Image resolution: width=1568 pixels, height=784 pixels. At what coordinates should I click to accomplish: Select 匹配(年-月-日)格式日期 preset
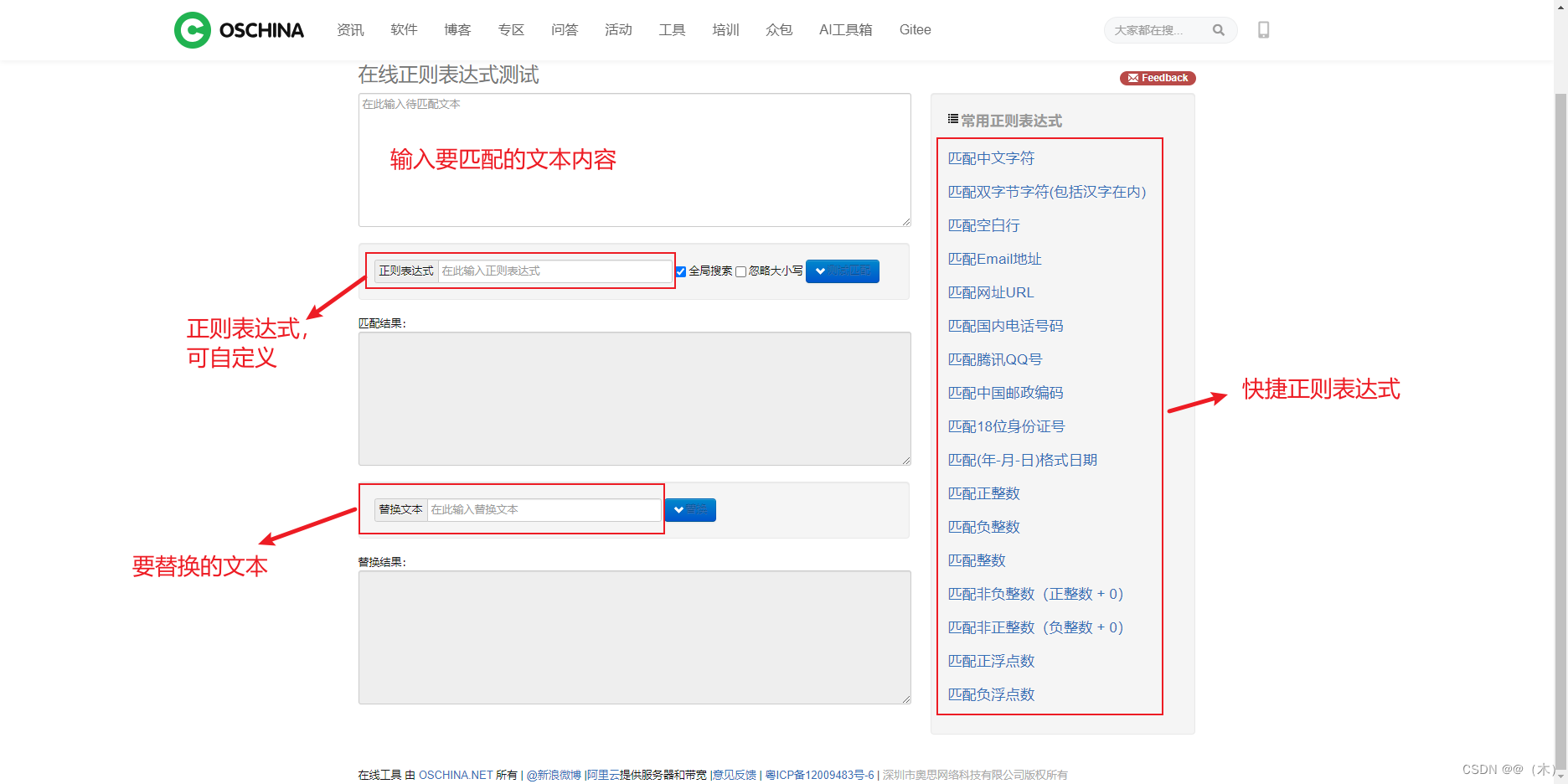coord(1023,460)
